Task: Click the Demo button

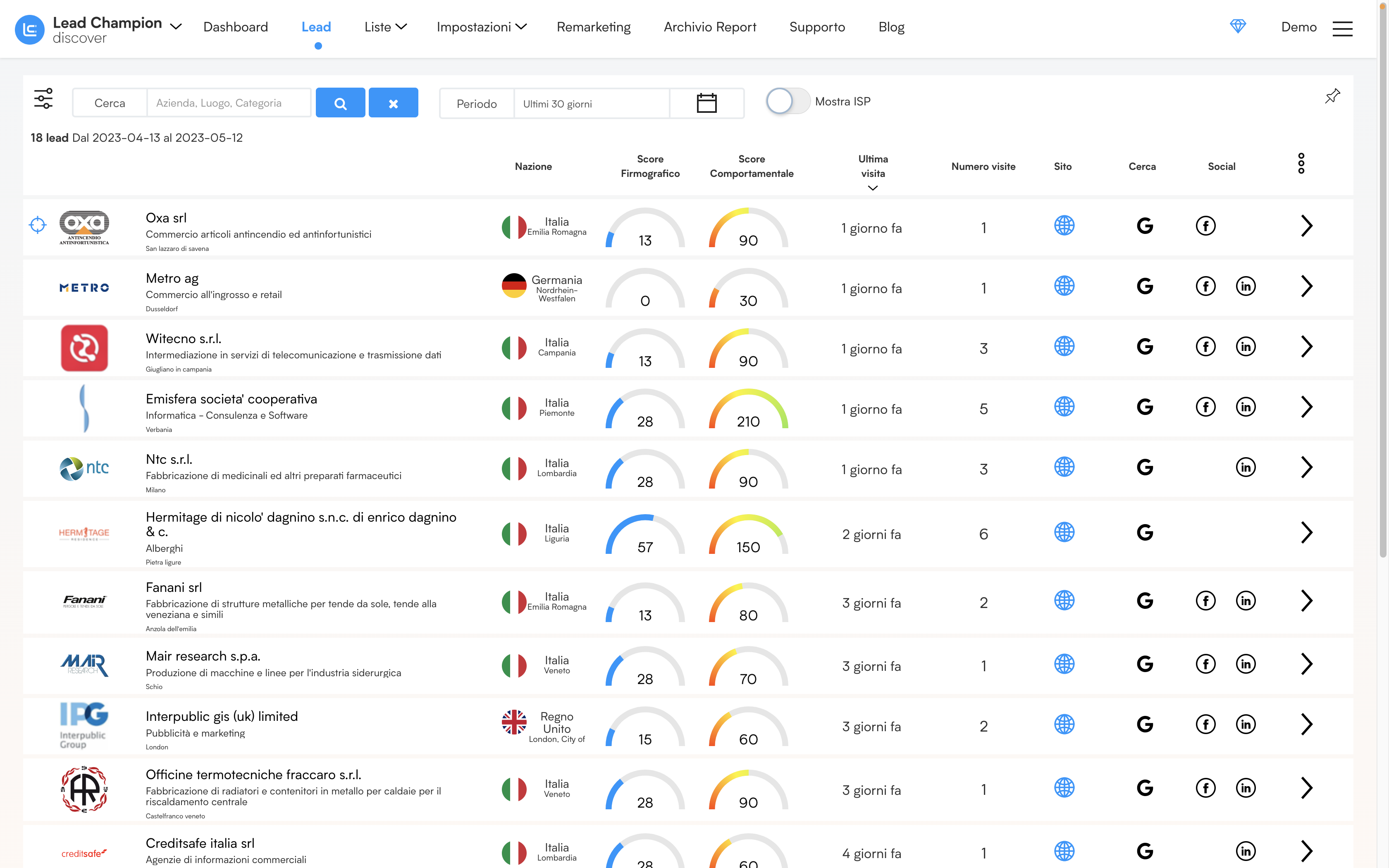Action: 1298,26
